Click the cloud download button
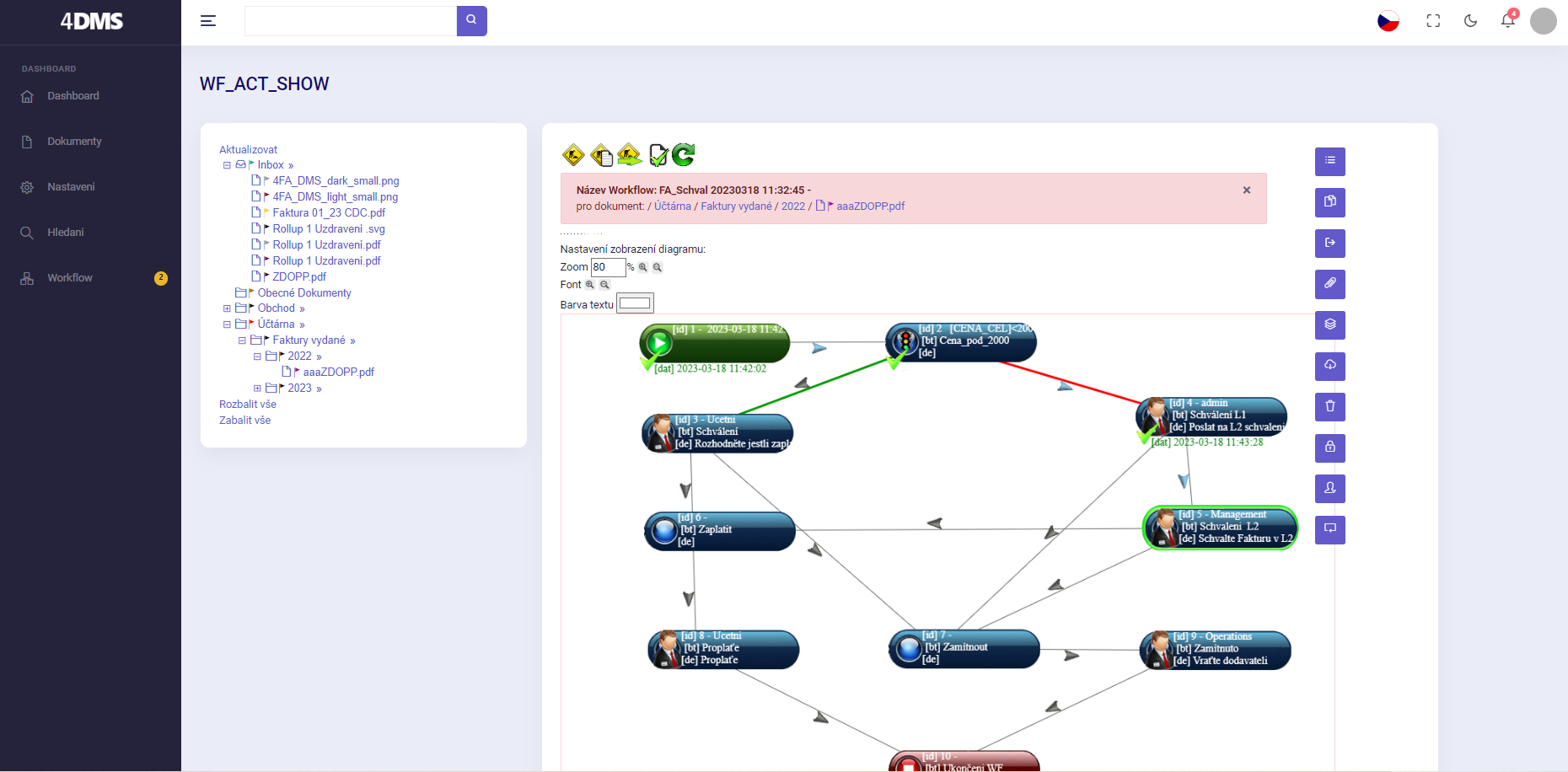The width and height of the screenshot is (1568, 772). click(x=1329, y=366)
